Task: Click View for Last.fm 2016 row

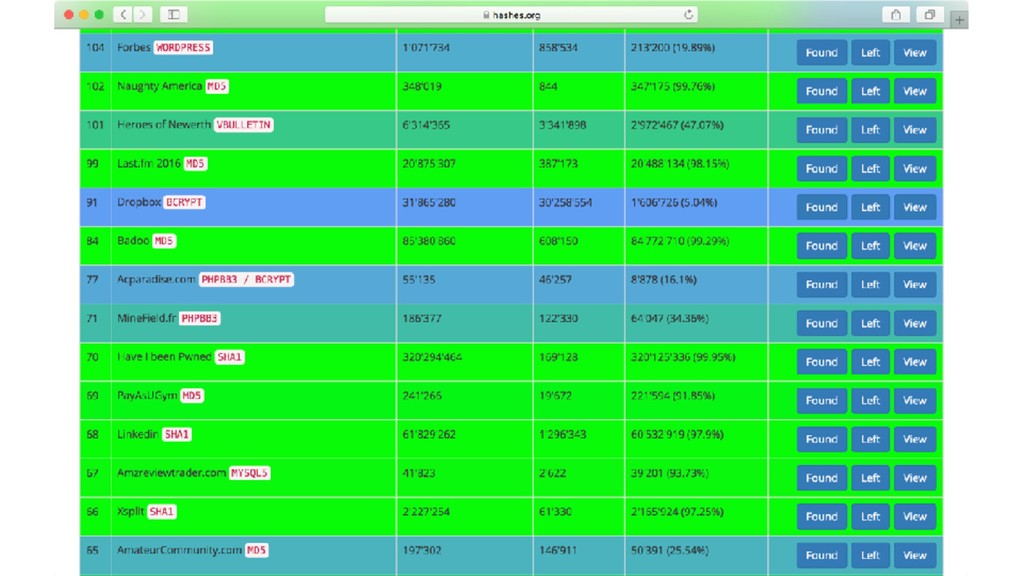Action: point(914,168)
